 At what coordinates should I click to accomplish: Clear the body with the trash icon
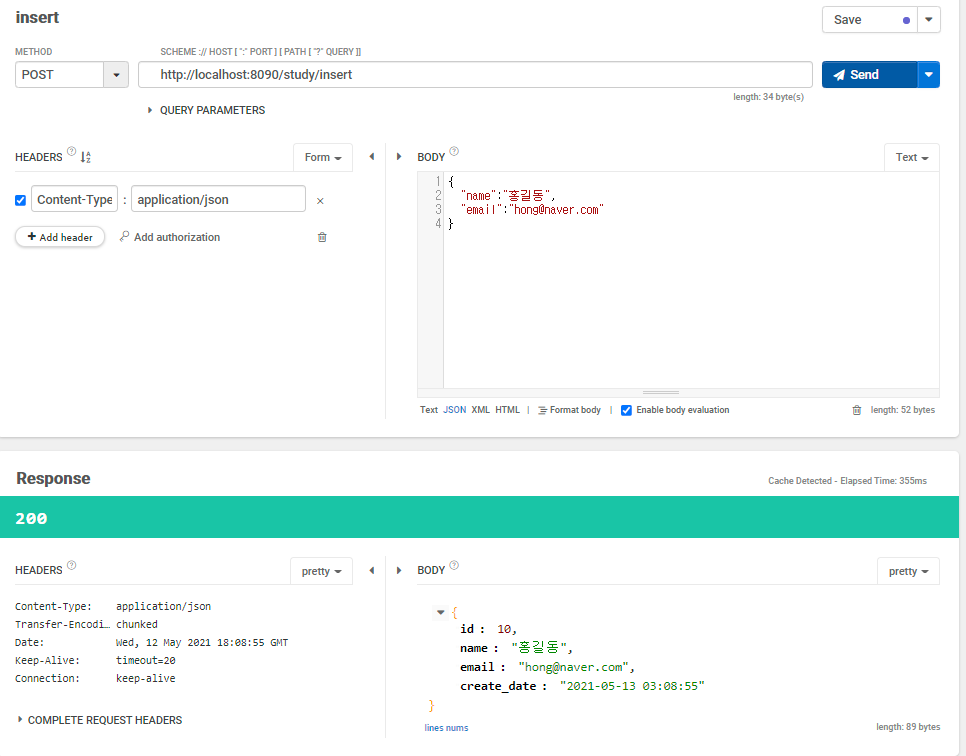(x=856, y=410)
